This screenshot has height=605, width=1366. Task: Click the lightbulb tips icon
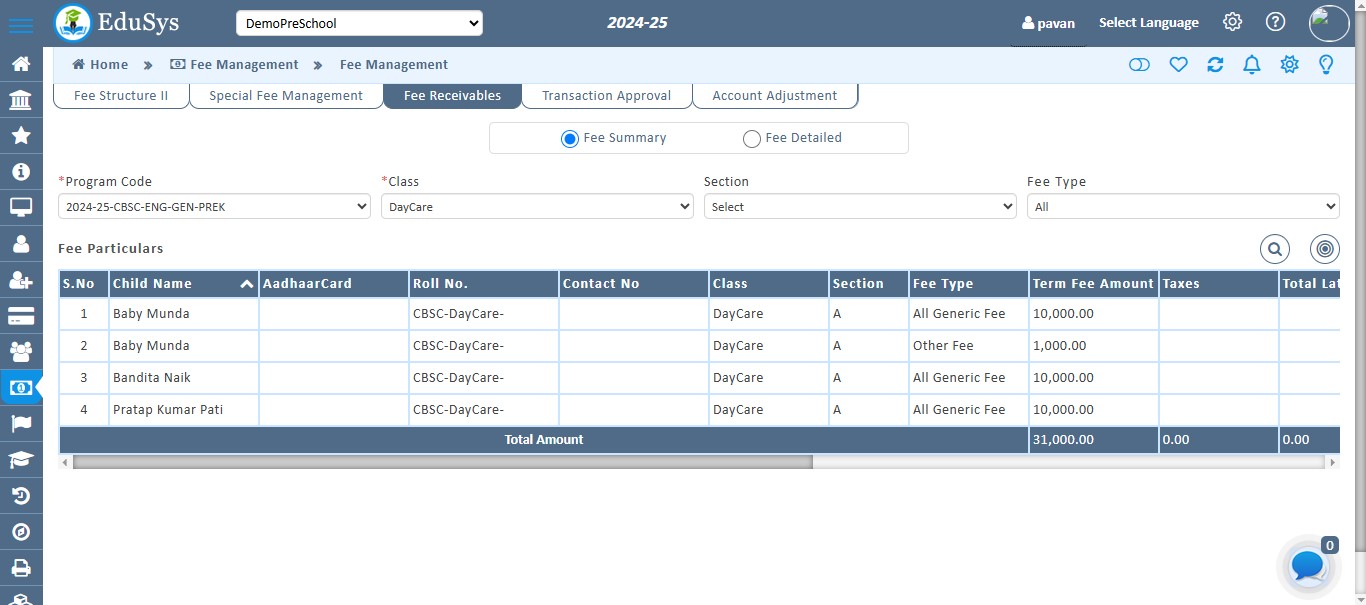coord(1326,65)
